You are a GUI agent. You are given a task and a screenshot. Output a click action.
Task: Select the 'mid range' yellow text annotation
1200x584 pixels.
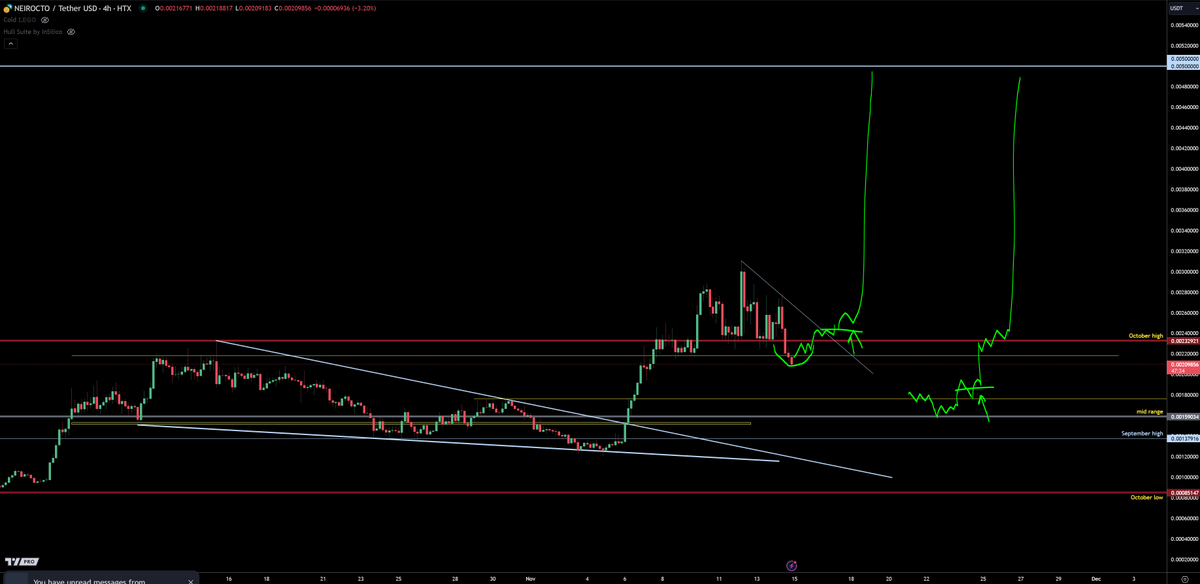click(x=1149, y=411)
